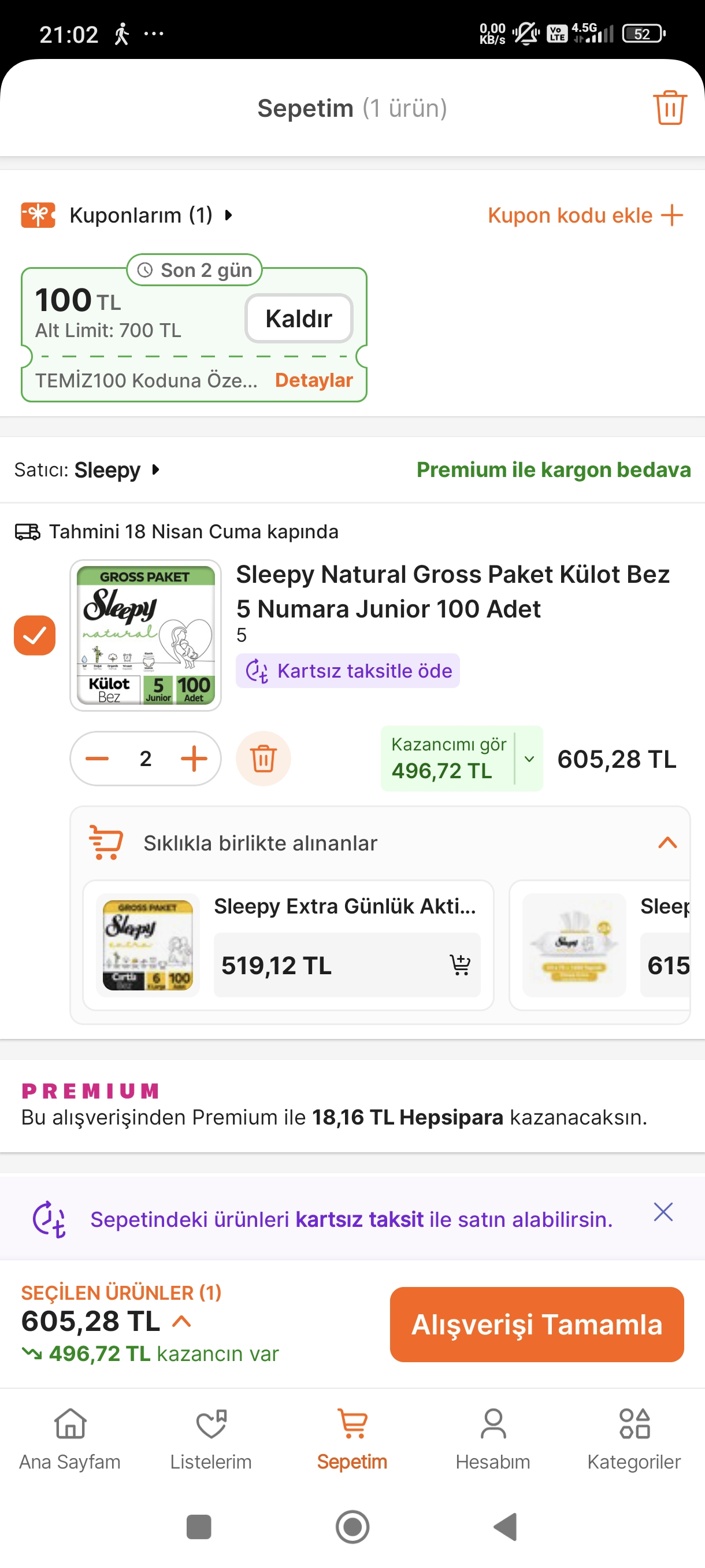This screenshot has height=1568, width=705.
Task: Decrease diaper quantity with minus button
Action: click(x=97, y=759)
